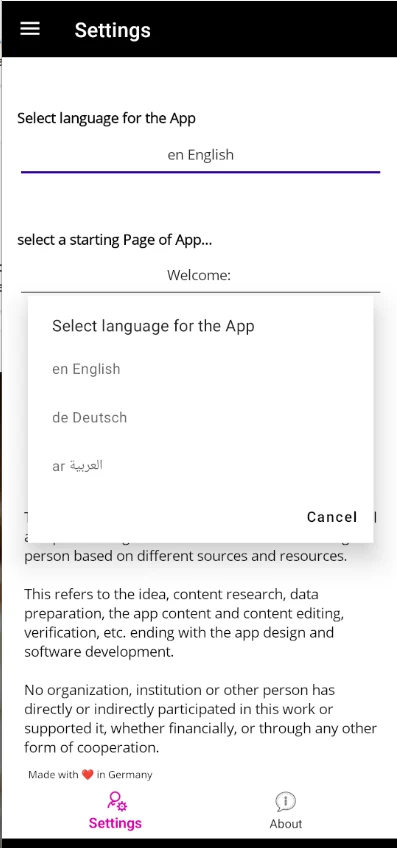Open the hamburger navigation menu
This screenshot has height=848, width=397.
coord(30,29)
